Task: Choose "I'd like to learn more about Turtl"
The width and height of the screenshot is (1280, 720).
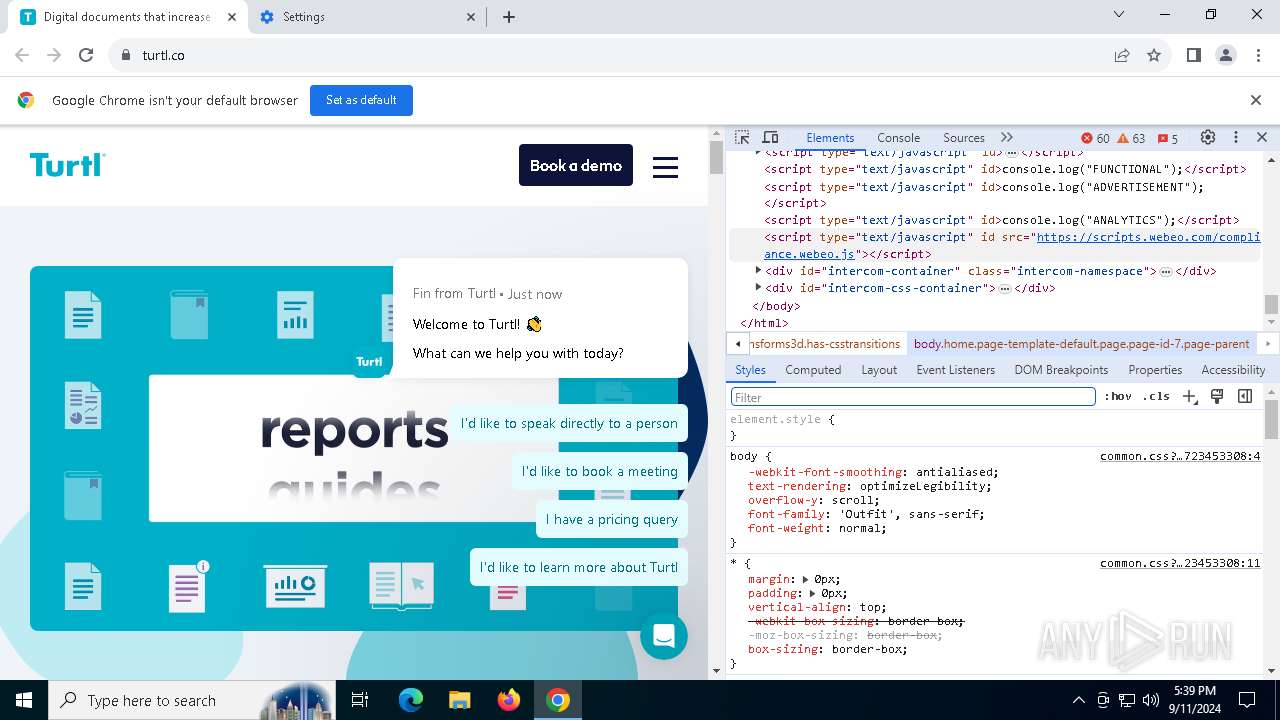Action: coord(579,567)
